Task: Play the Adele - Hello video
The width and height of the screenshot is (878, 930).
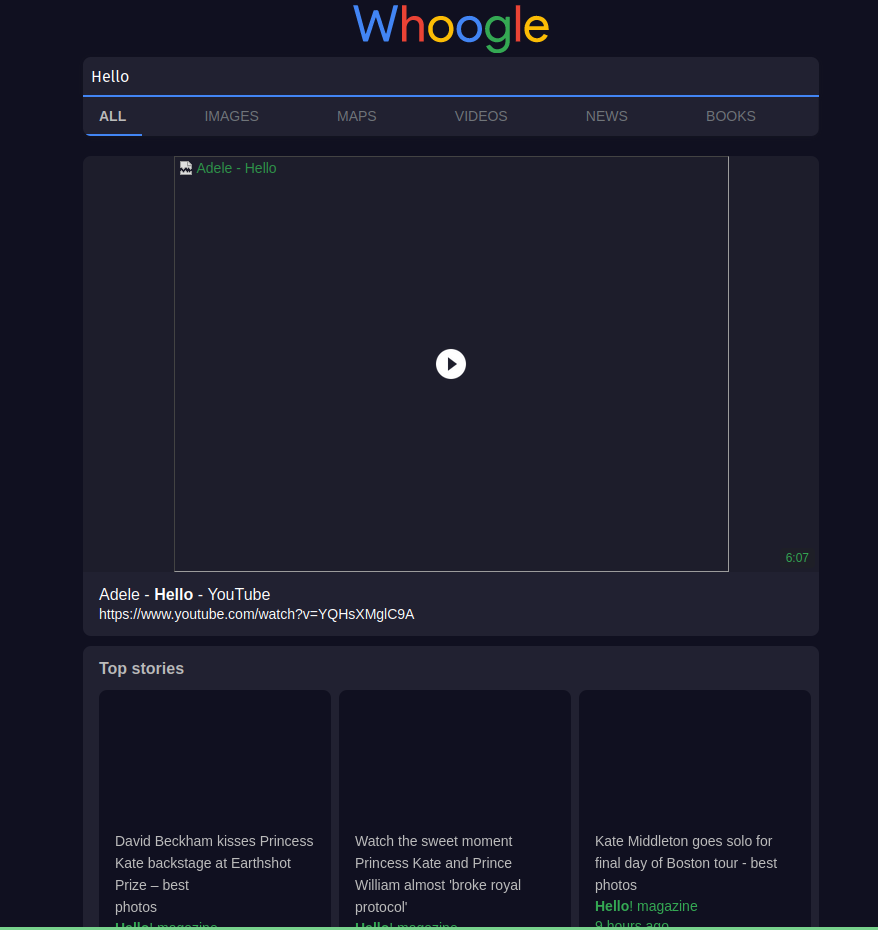Action: (x=451, y=364)
